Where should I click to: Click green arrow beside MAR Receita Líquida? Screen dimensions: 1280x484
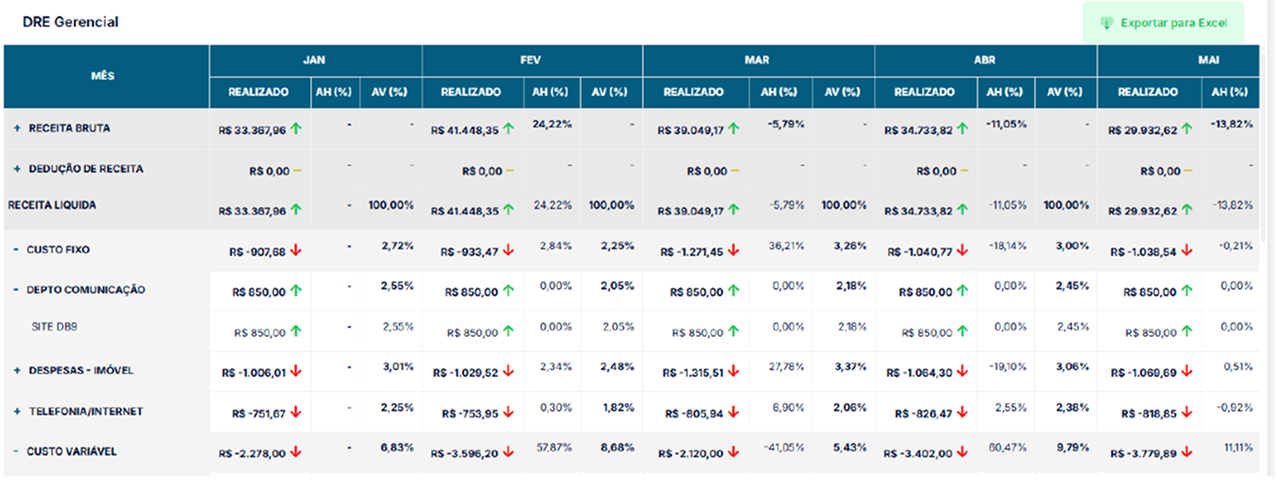click(733, 210)
